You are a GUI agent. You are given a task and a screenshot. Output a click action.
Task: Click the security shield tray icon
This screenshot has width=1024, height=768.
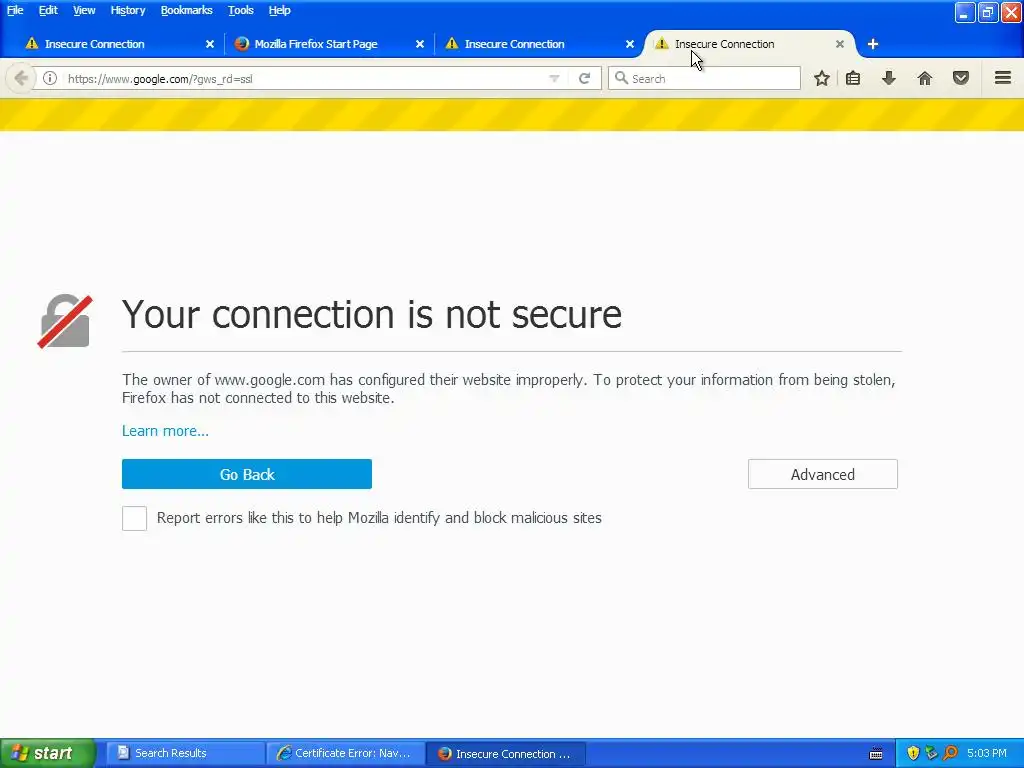[913, 753]
